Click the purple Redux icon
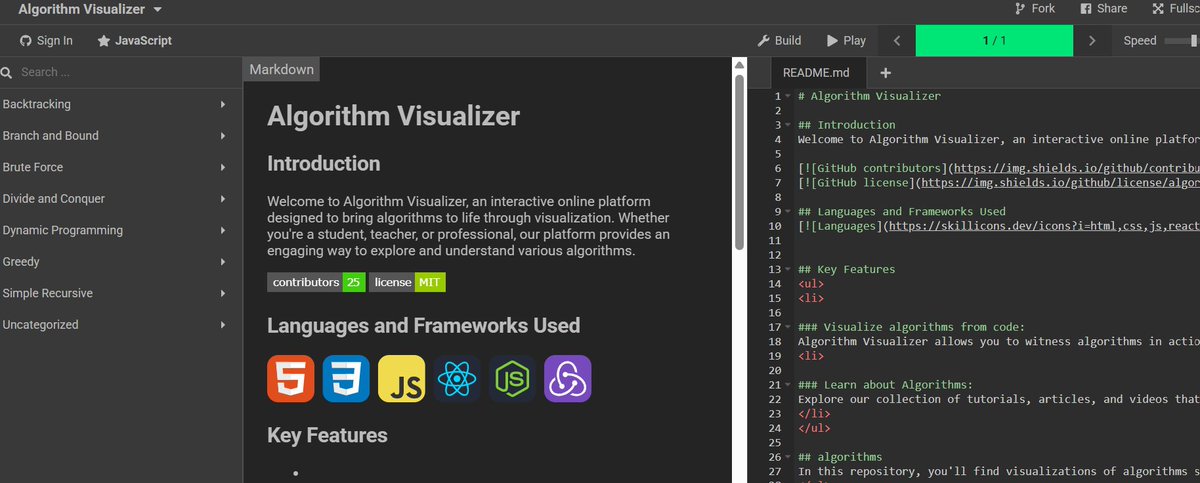This screenshot has width=1200, height=483. (567, 378)
